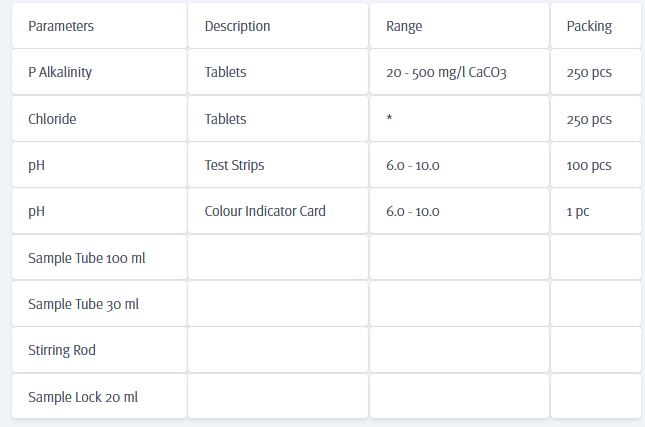Select the 20 - 500 mg/l CaCO3 range

(446, 73)
